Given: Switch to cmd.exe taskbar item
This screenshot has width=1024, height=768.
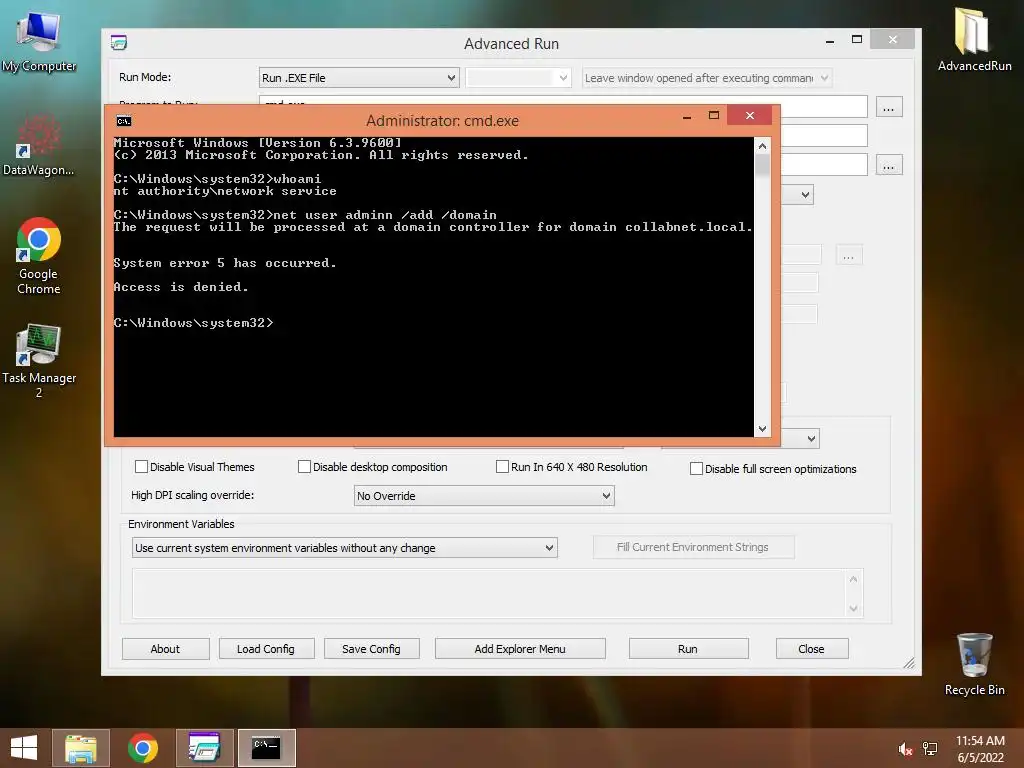Looking at the screenshot, I should pyautogui.click(x=266, y=748).
